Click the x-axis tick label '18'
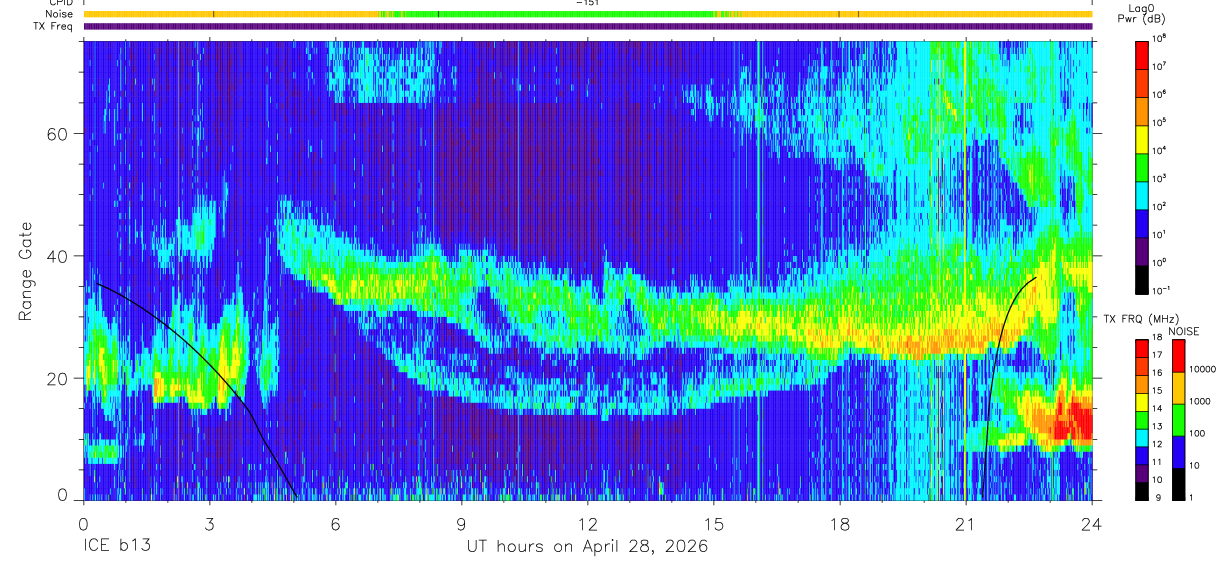The image size is (1228, 567). pos(839,523)
